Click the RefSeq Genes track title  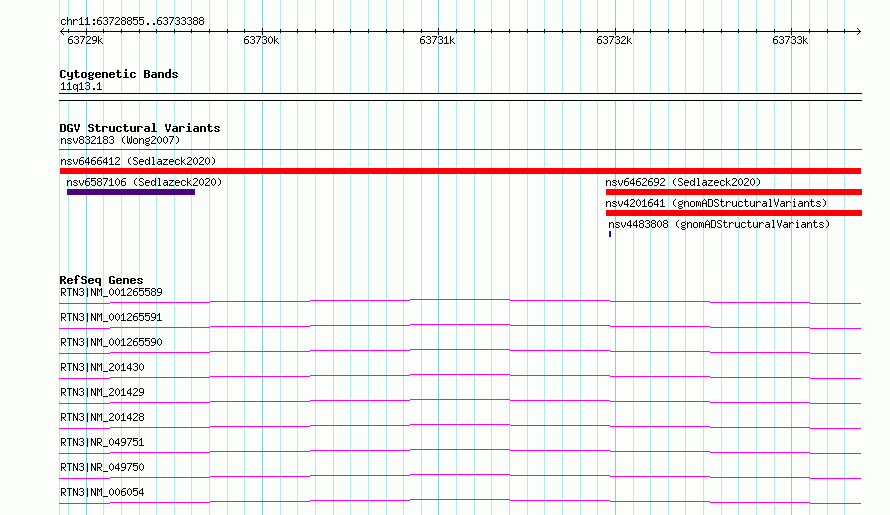pos(101,280)
